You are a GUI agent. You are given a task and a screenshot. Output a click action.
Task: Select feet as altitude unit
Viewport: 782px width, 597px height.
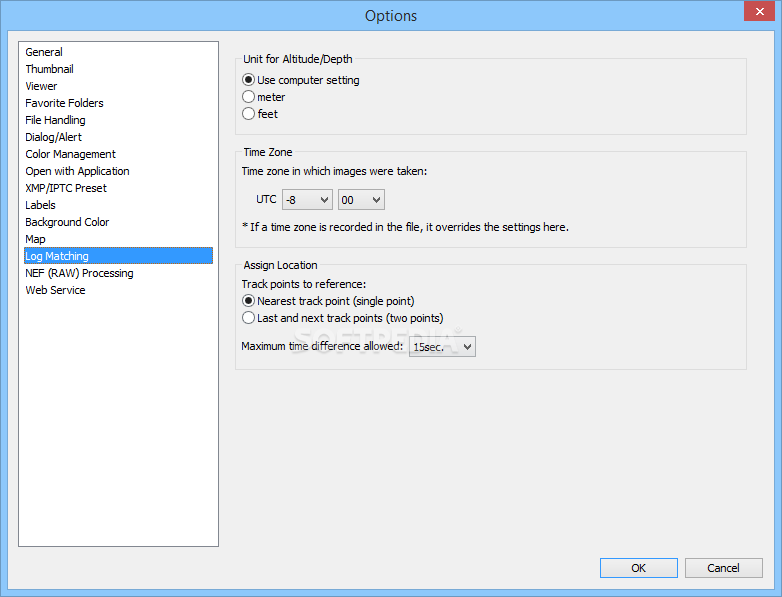point(260,114)
